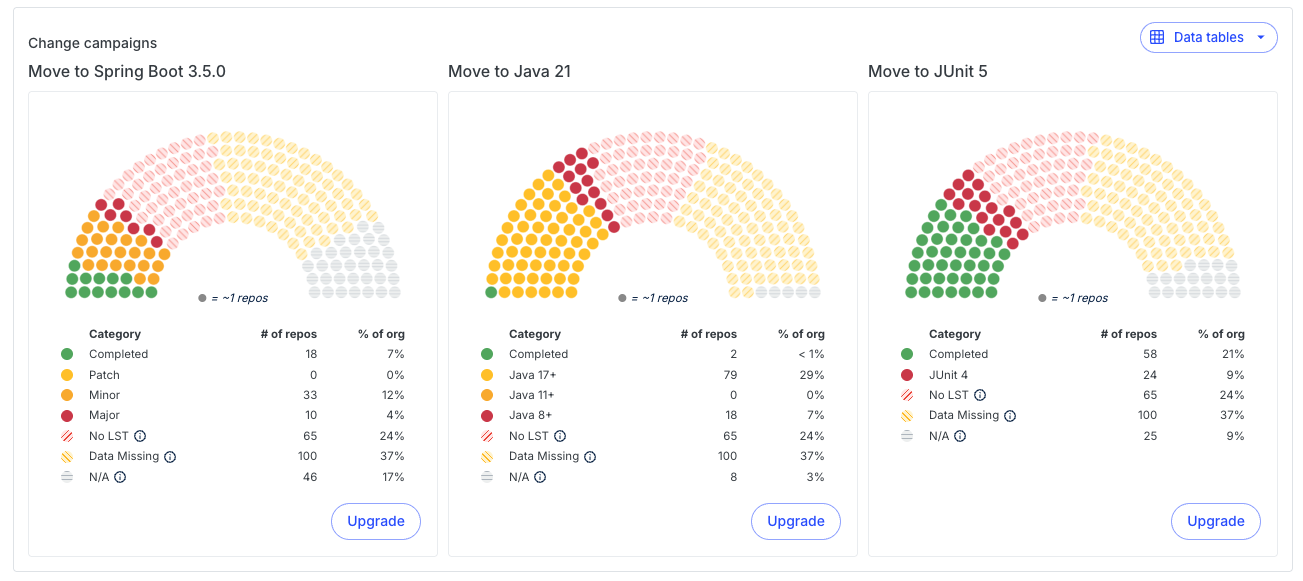Click info icon beside Data Missing in Java 21 table
The width and height of the screenshot is (1303, 581).
pos(590,456)
